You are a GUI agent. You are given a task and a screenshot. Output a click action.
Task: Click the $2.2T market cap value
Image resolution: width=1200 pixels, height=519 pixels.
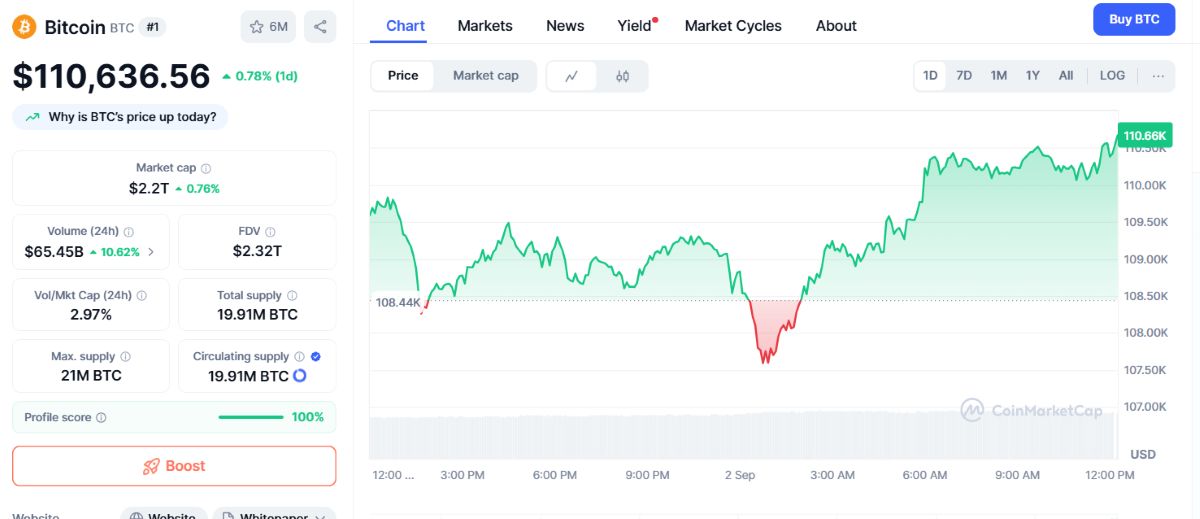click(149, 188)
